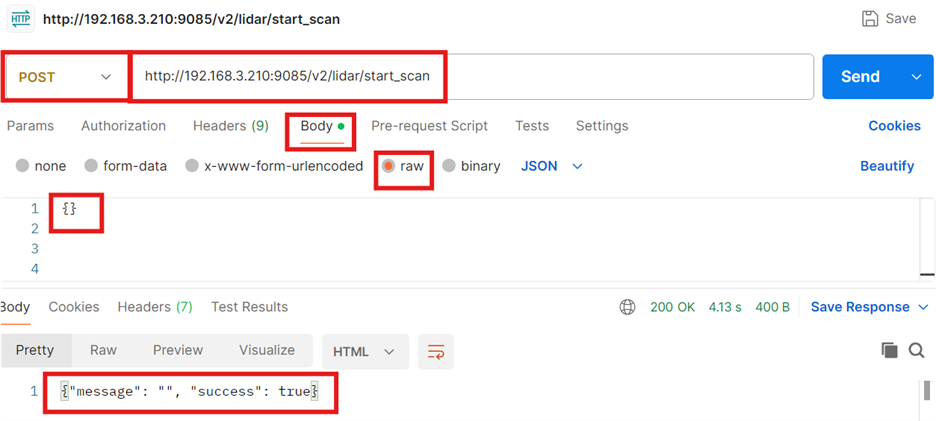Click the wrap lines icon in response toolbar

coord(436,351)
